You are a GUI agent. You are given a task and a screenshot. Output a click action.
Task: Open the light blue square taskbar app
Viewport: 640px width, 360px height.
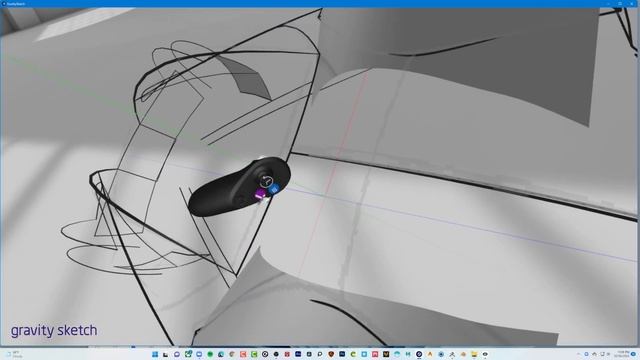point(364,354)
